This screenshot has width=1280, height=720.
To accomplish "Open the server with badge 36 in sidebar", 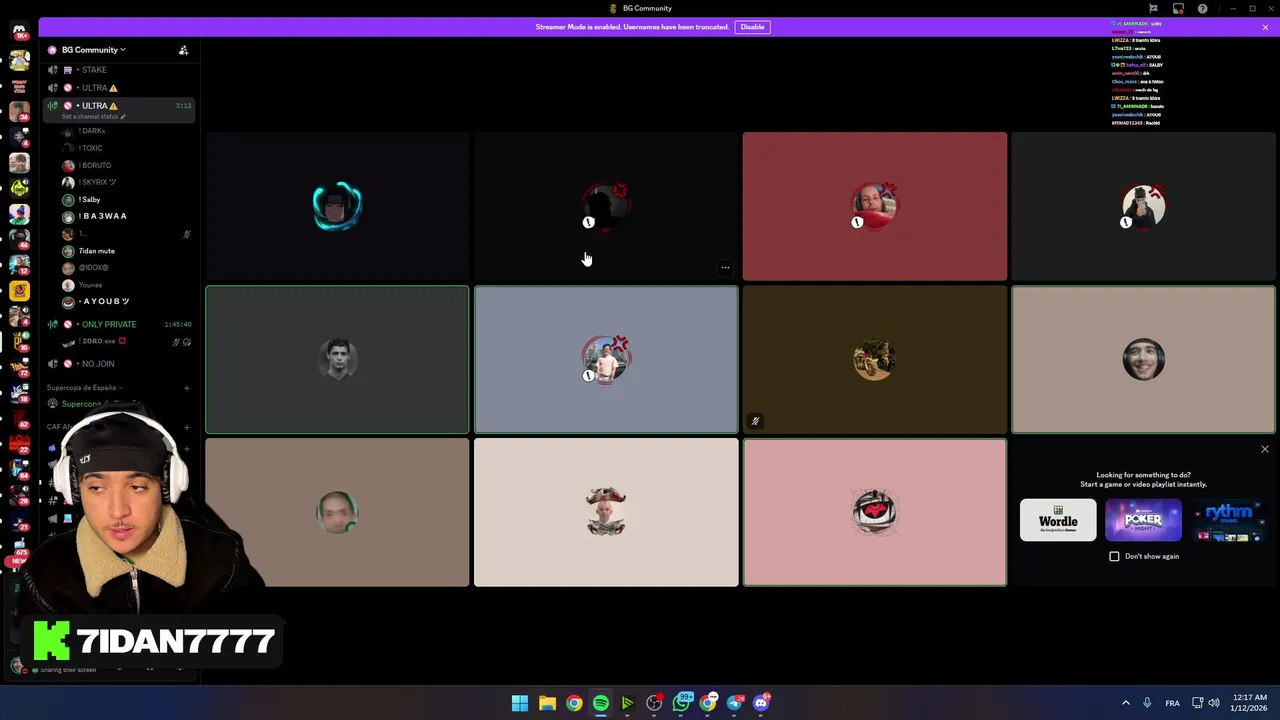I will tap(19, 110).
